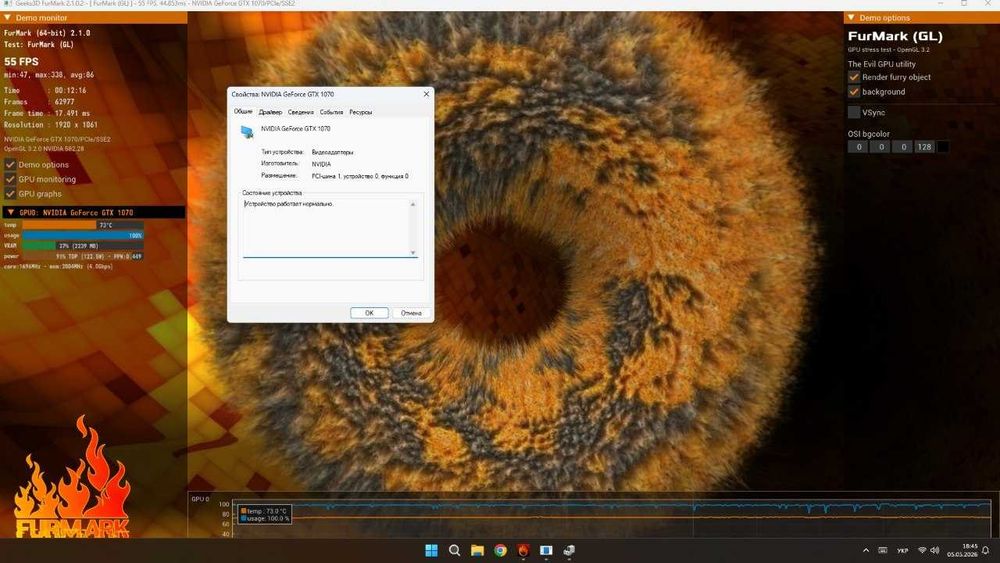1000x563 pixels.
Task: Click the GPU temp 73°C bar
Action: pos(82,225)
